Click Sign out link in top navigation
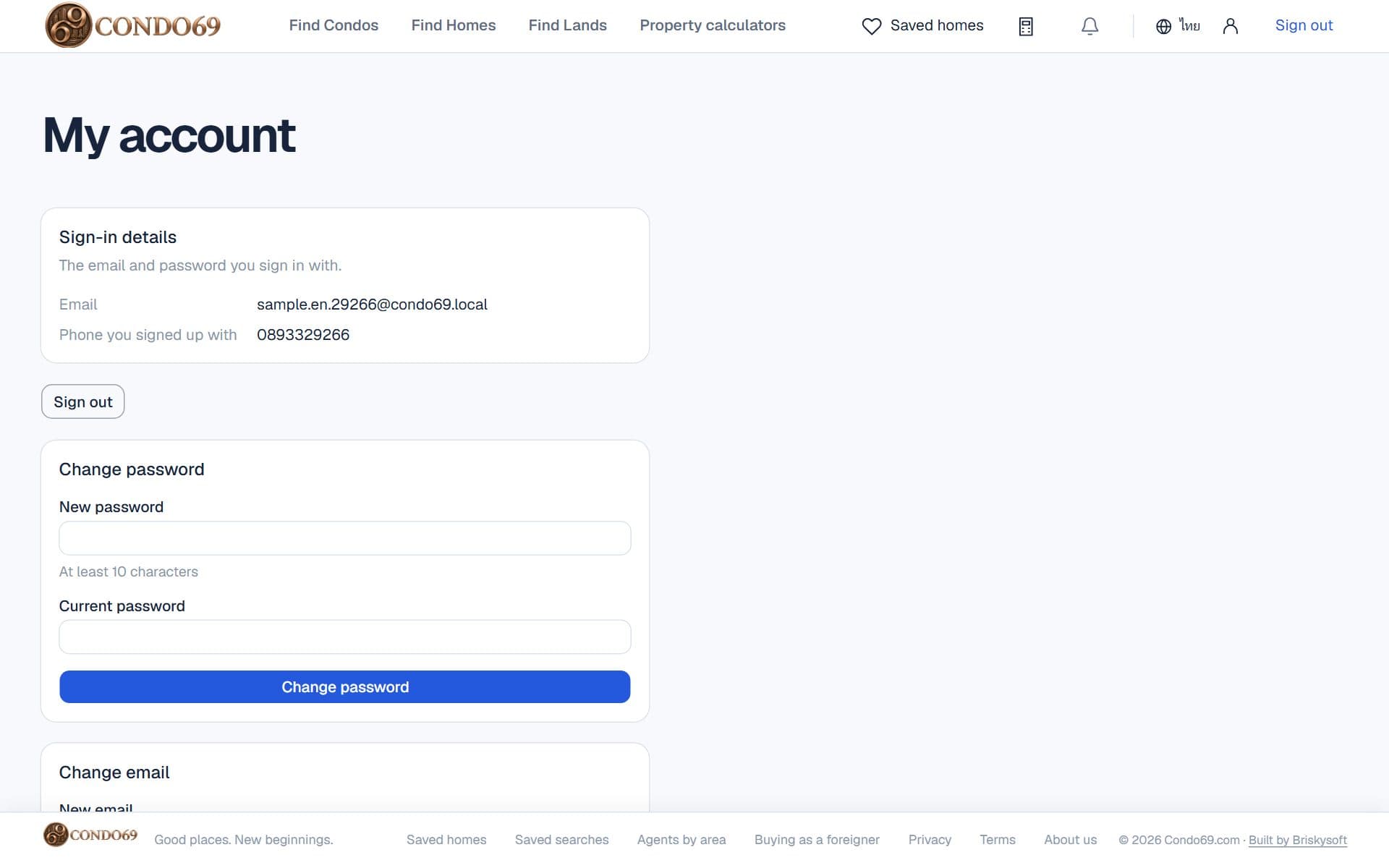Viewport: 1389px width, 868px height. click(x=1304, y=25)
